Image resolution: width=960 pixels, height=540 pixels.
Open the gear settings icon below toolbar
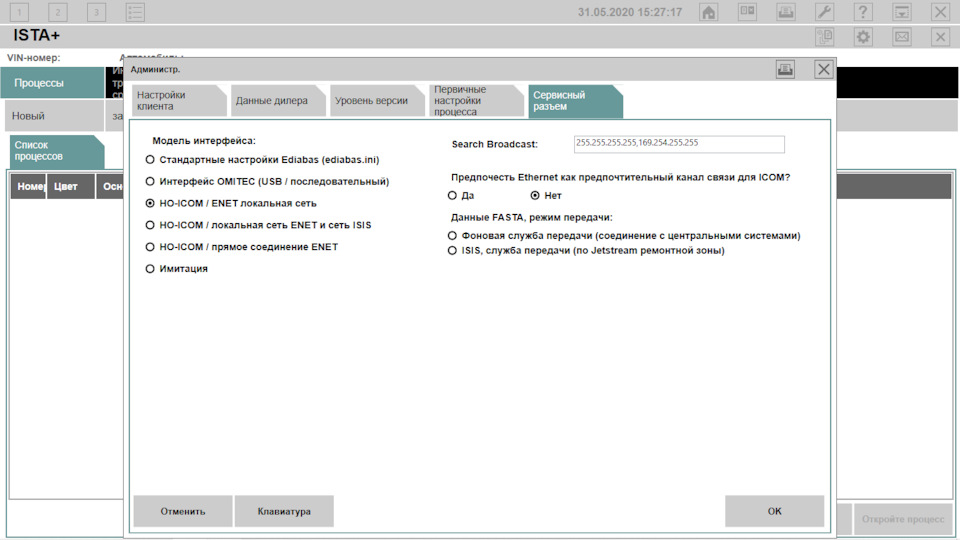tap(863, 37)
